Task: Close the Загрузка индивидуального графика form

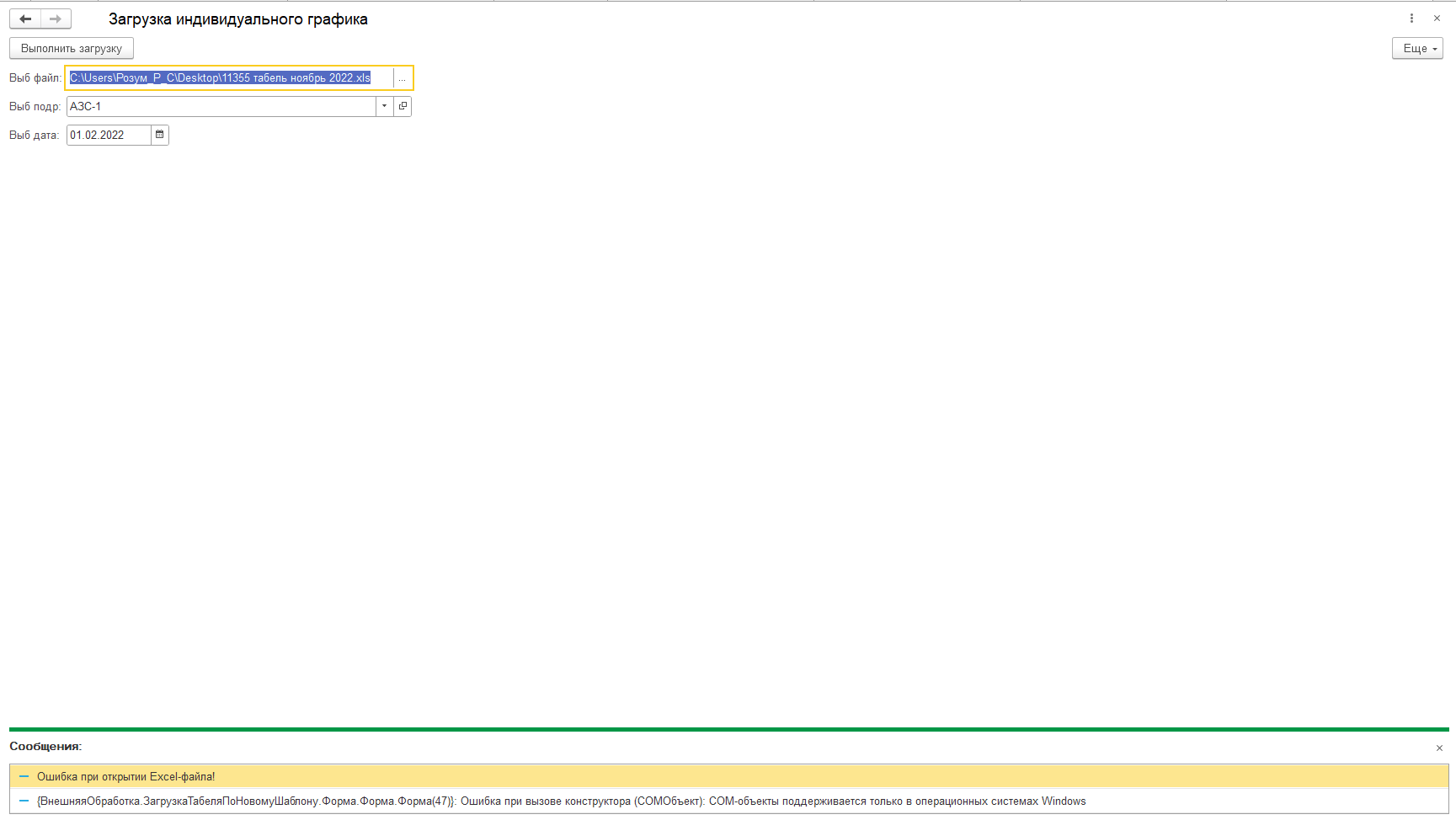Action: coord(1437,19)
